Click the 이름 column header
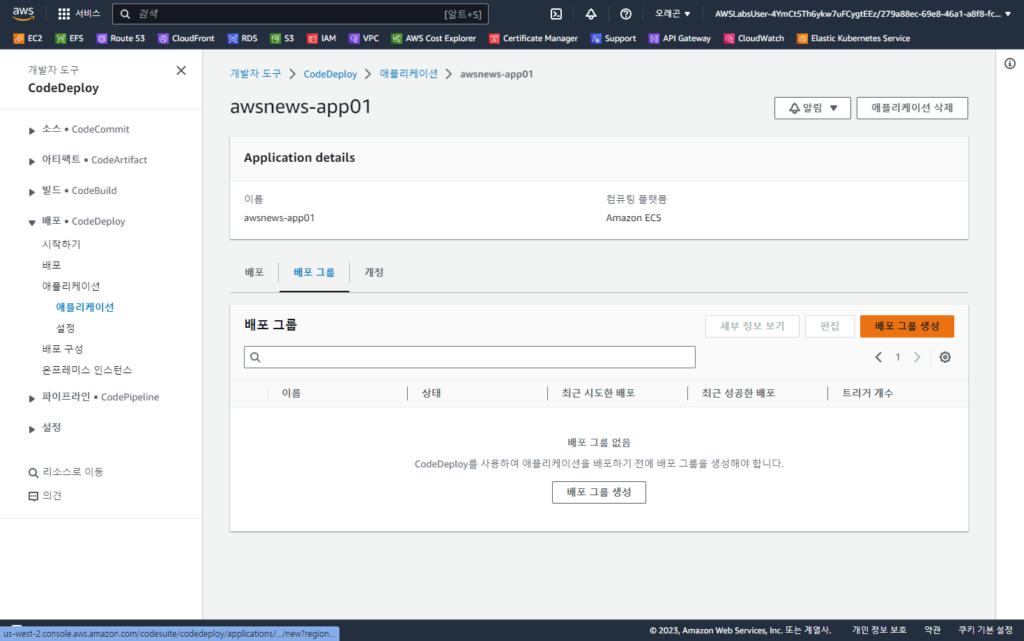 pyautogui.click(x=291, y=393)
